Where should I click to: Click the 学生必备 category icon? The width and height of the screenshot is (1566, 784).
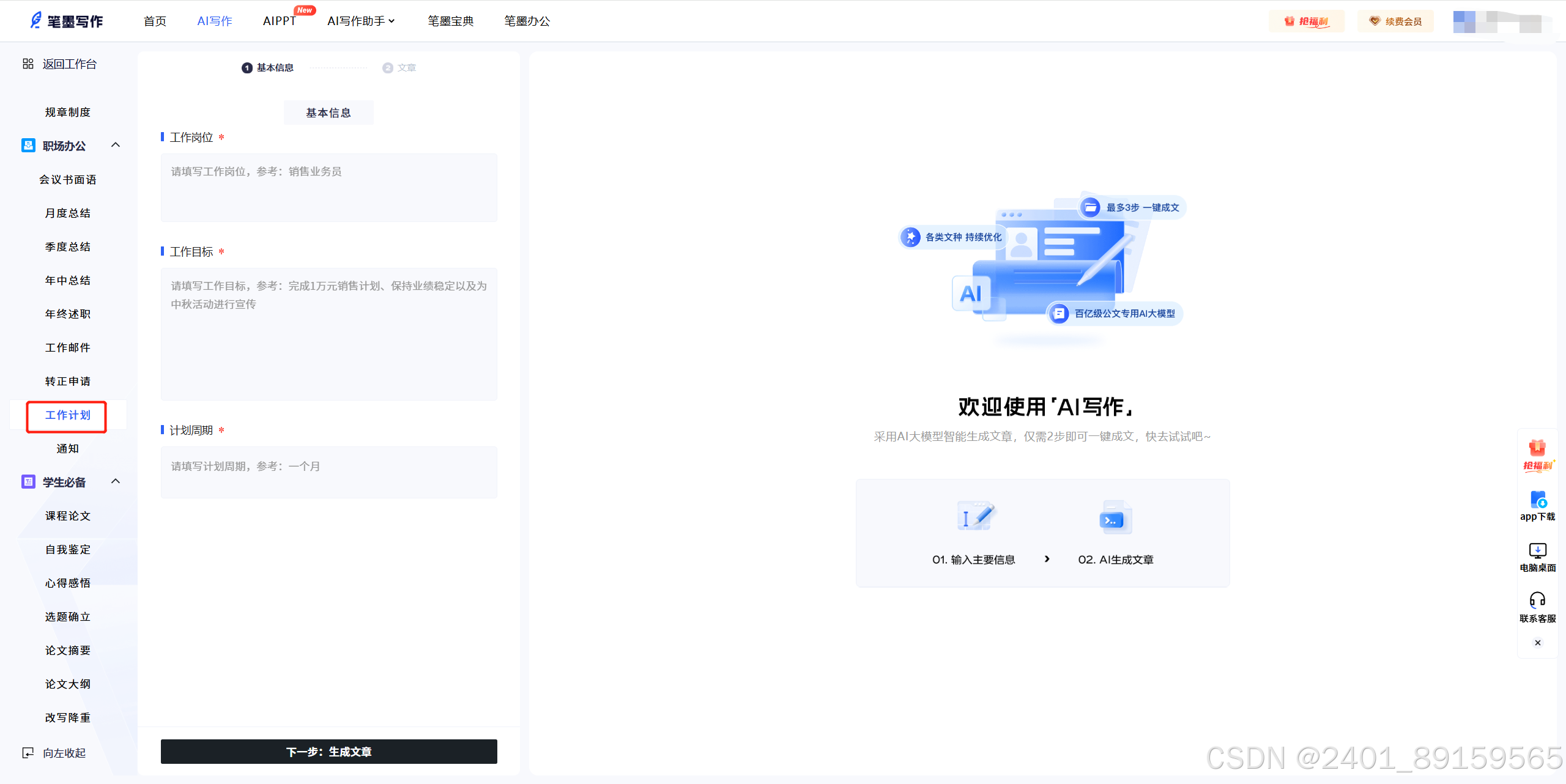pyautogui.click(x=28, y=482)
